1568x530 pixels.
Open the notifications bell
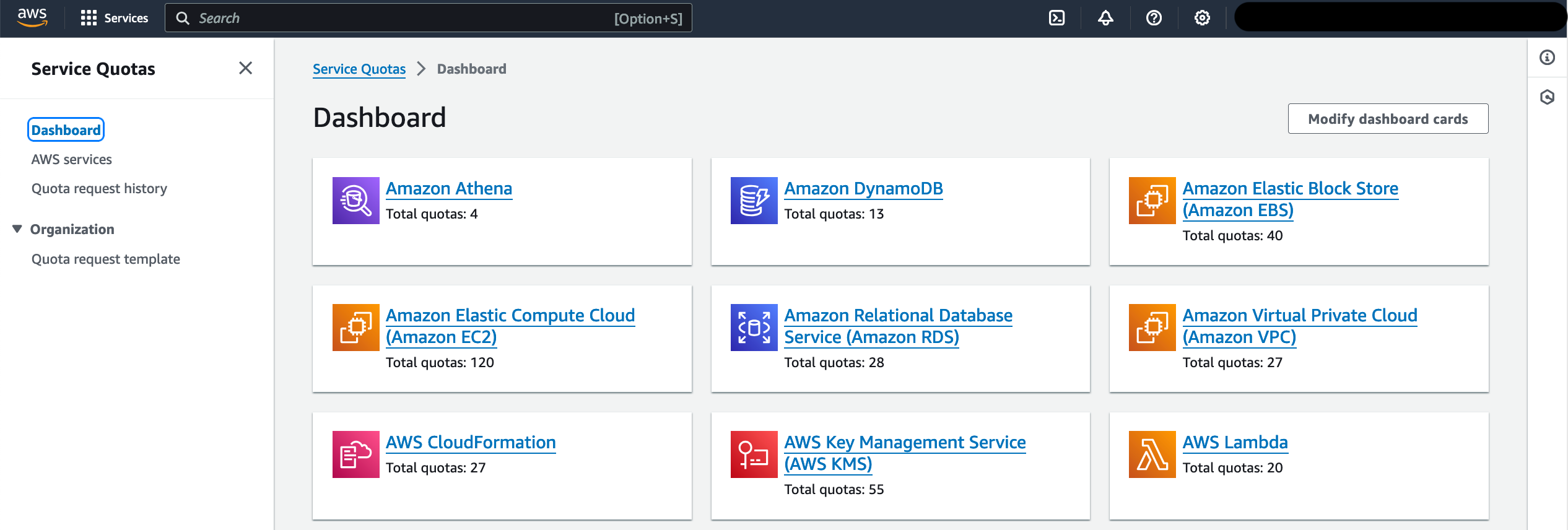coord(1105,18)
